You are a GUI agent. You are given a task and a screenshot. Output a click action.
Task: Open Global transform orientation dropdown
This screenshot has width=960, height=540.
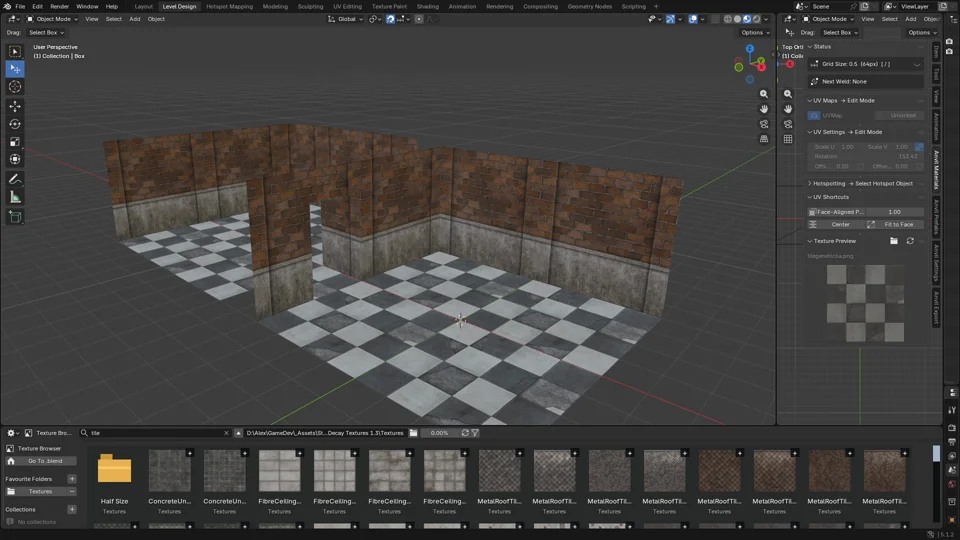(x=345, y=19)
